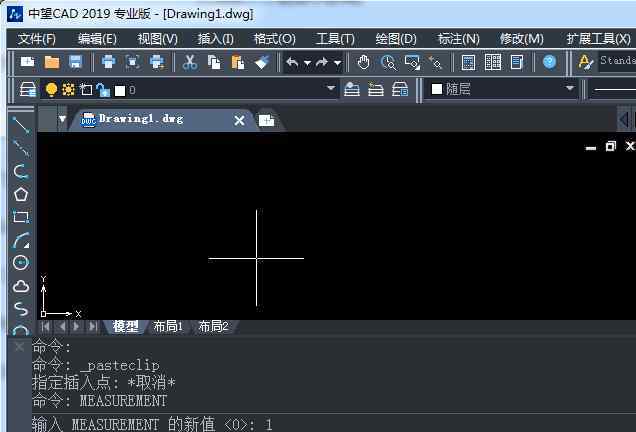This screenshot has height=432, width=636.
Task: Open the Layer States Manager icon
Action: tap(400, 89)
